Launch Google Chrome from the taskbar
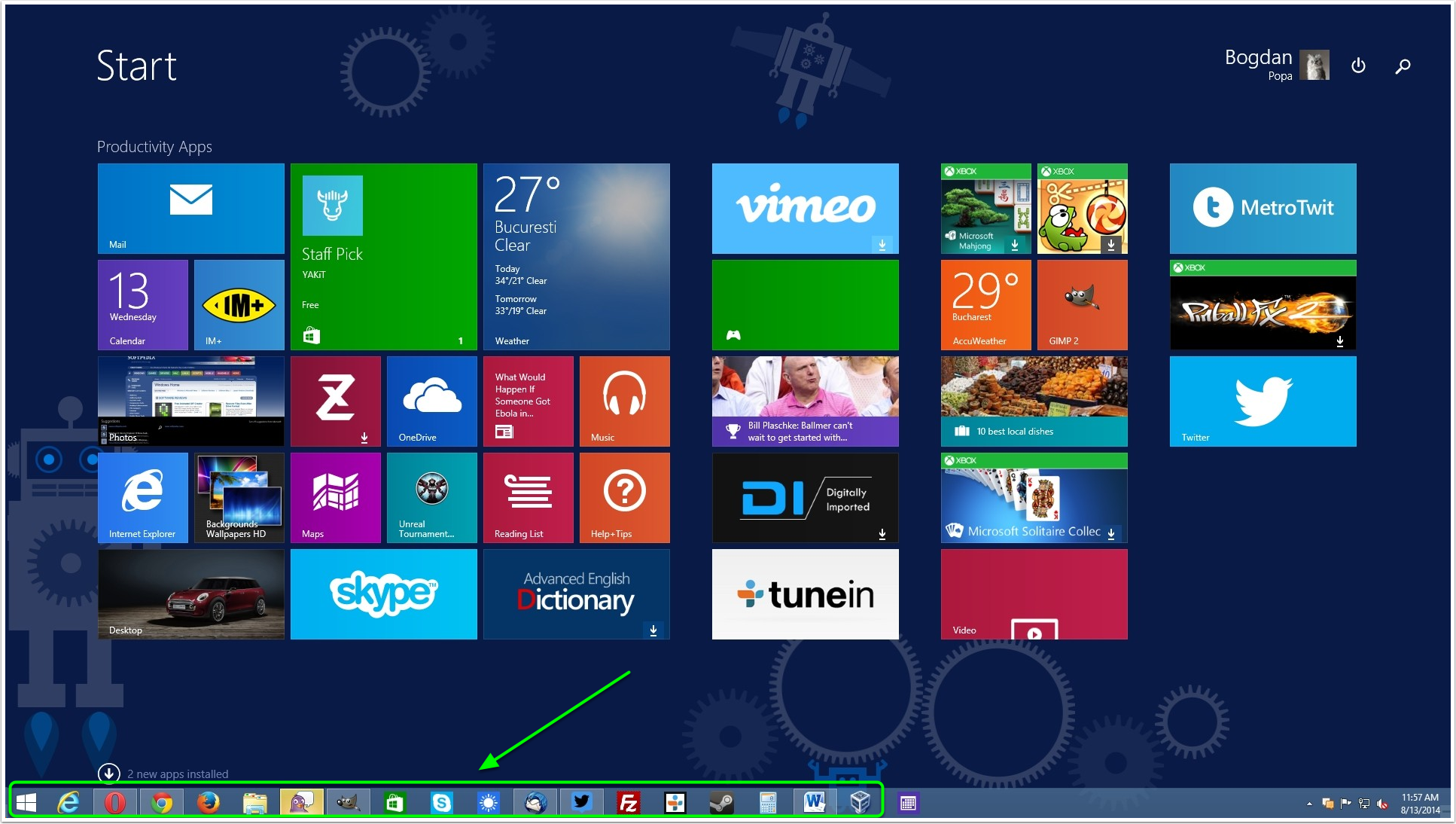This screenshot has height=824, width=1456. [161, 803]
